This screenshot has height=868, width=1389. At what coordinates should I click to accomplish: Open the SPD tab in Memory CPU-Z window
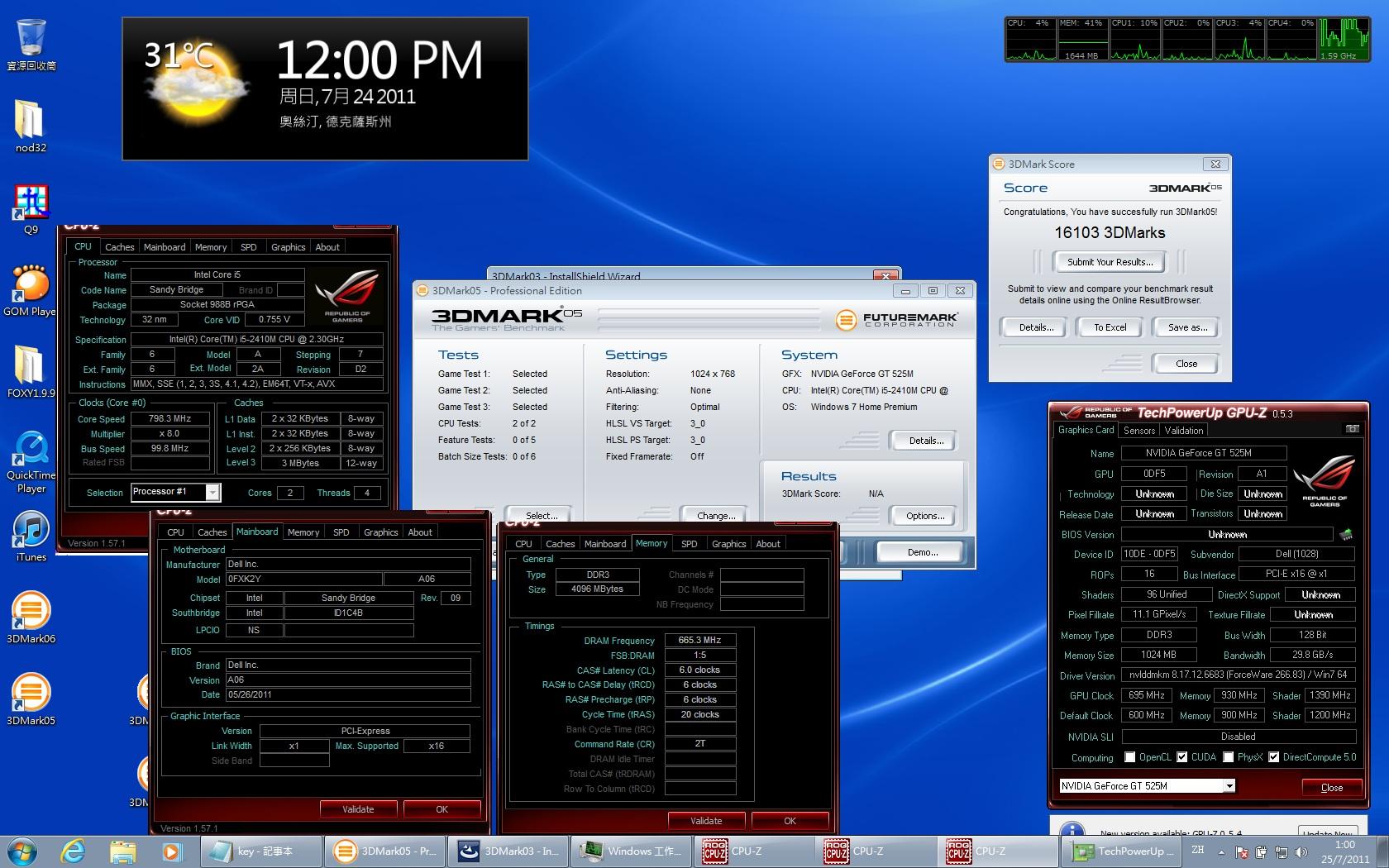click(x=689, y=544)
